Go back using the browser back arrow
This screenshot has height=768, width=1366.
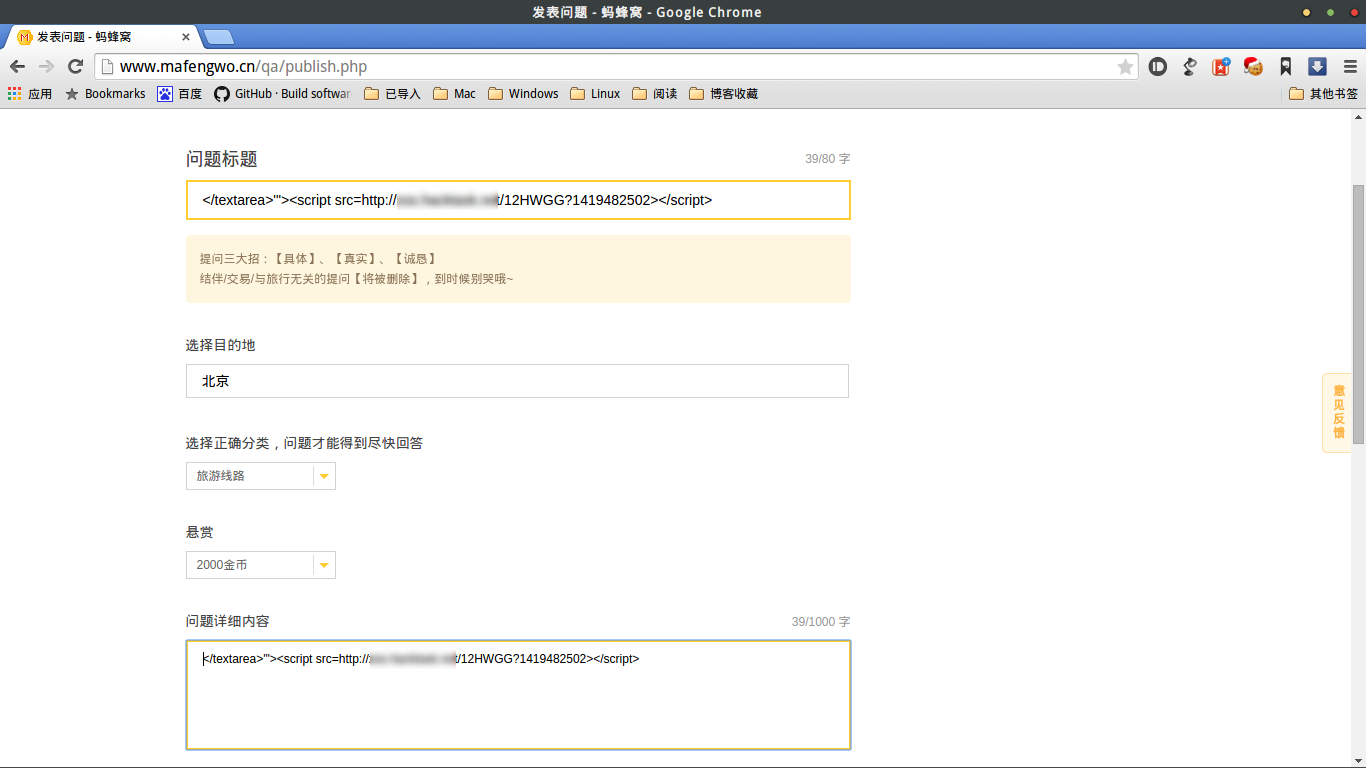[x=17, y=67]
